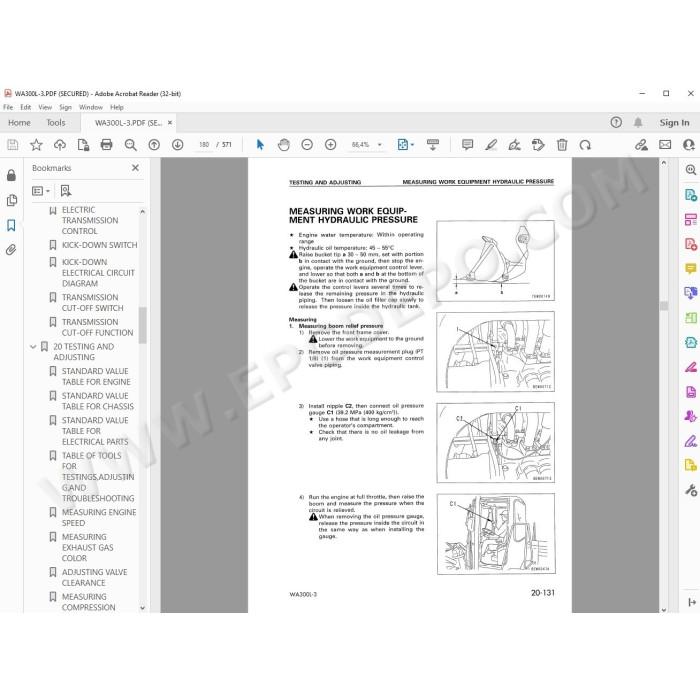Click the Sign In button
This screenshot has width=700, height=700.
675,122
